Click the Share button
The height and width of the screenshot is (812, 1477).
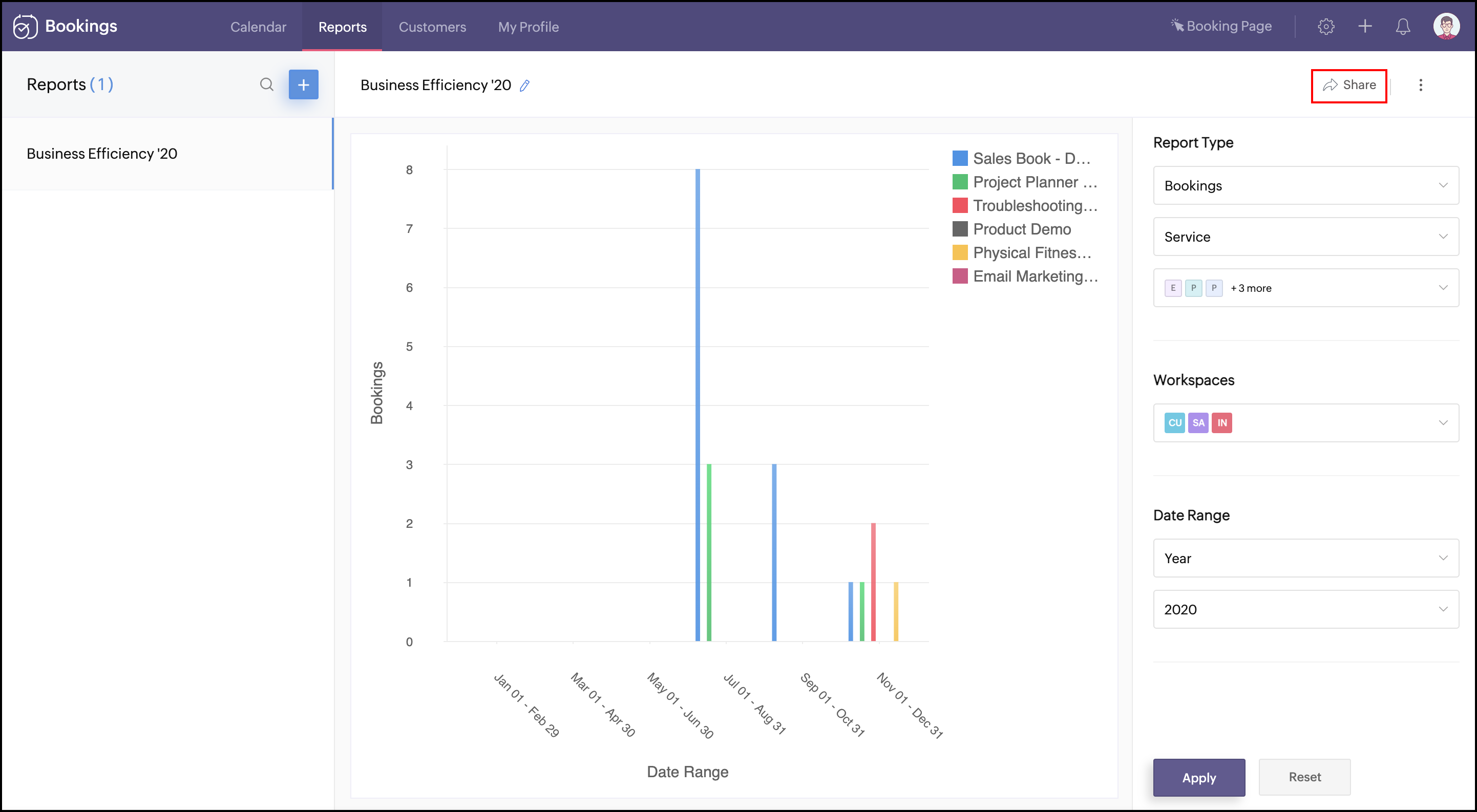(x=1348, y=86)
